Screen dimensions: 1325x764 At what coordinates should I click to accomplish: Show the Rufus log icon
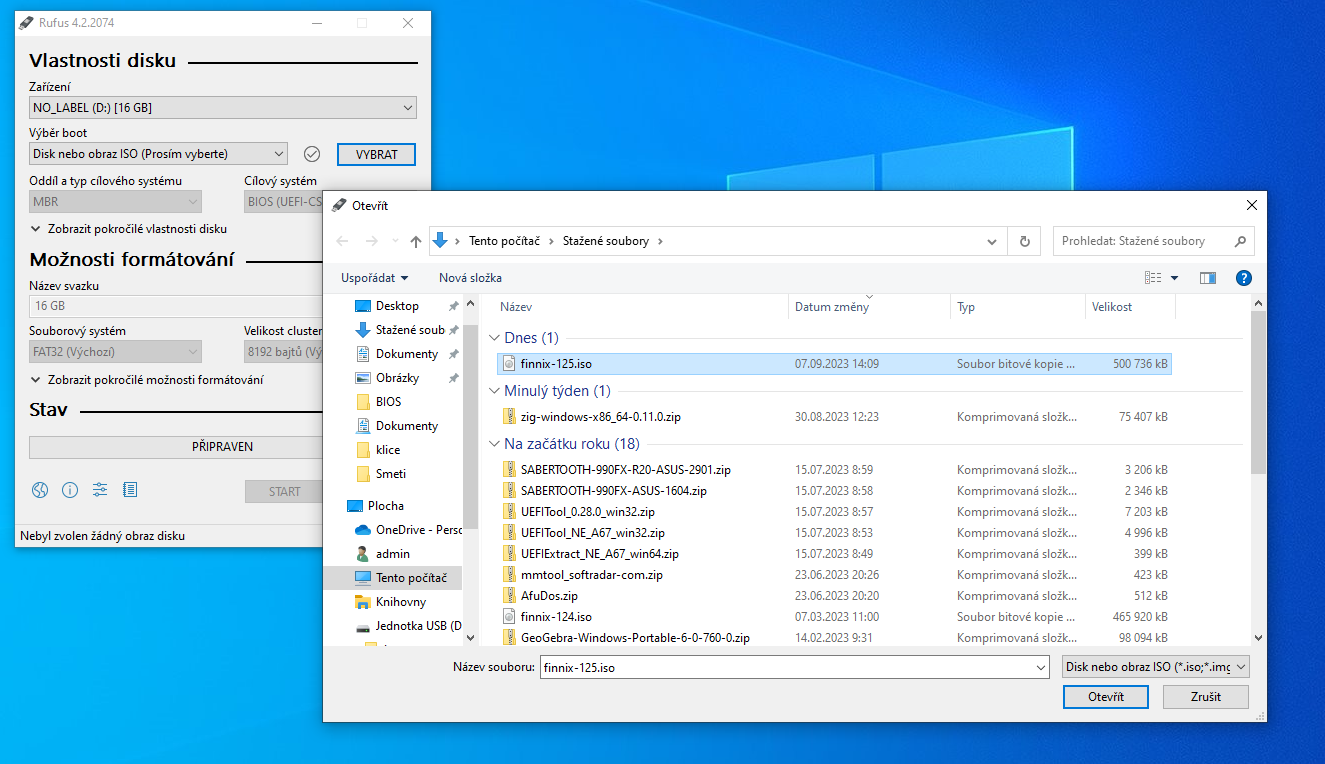[x=130, y=490]
